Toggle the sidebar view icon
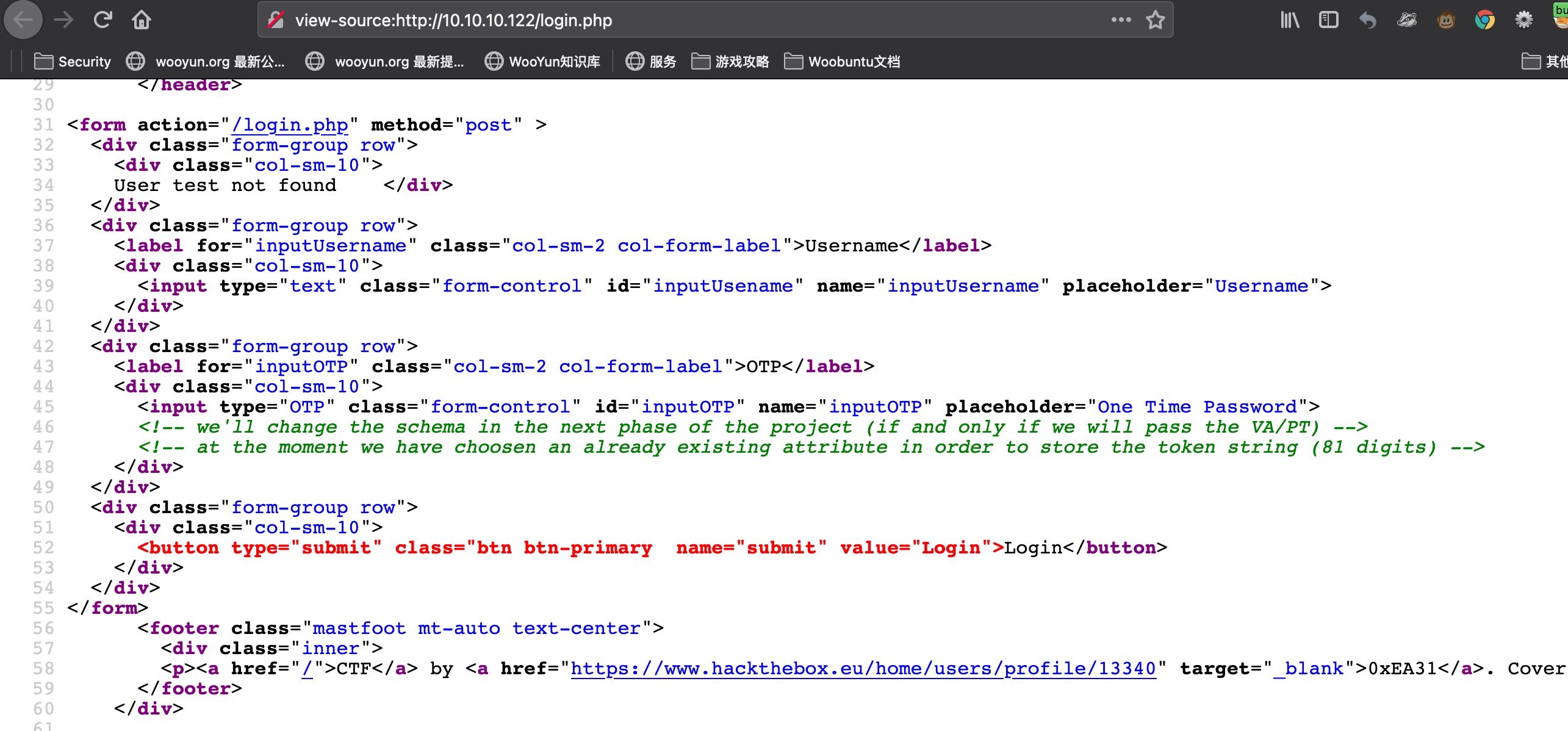The height and width of the screenshot is (731, 1568). click(1328, 20)
